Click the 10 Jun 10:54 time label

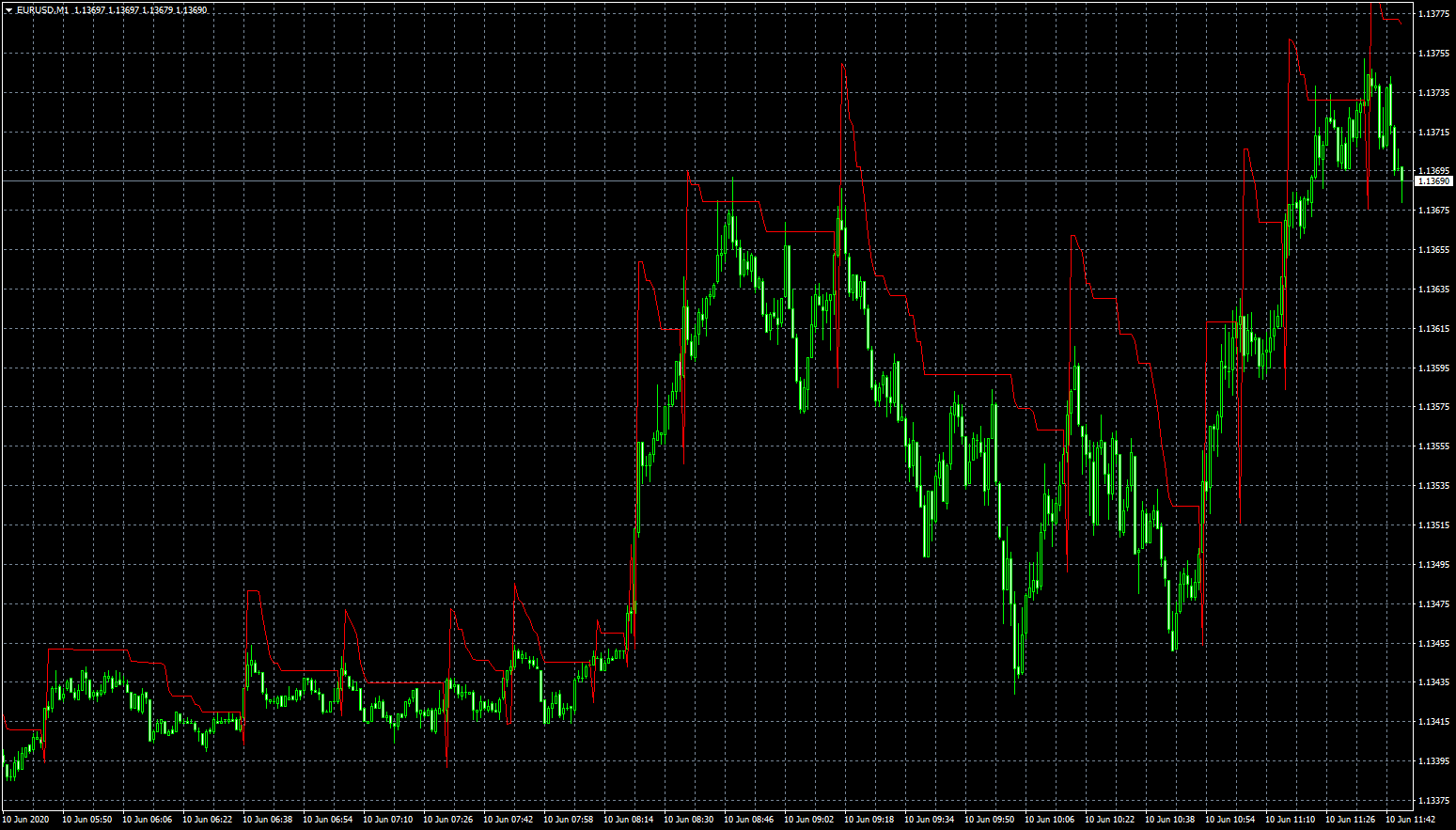pyautogui.click(x=1229, y=820)
